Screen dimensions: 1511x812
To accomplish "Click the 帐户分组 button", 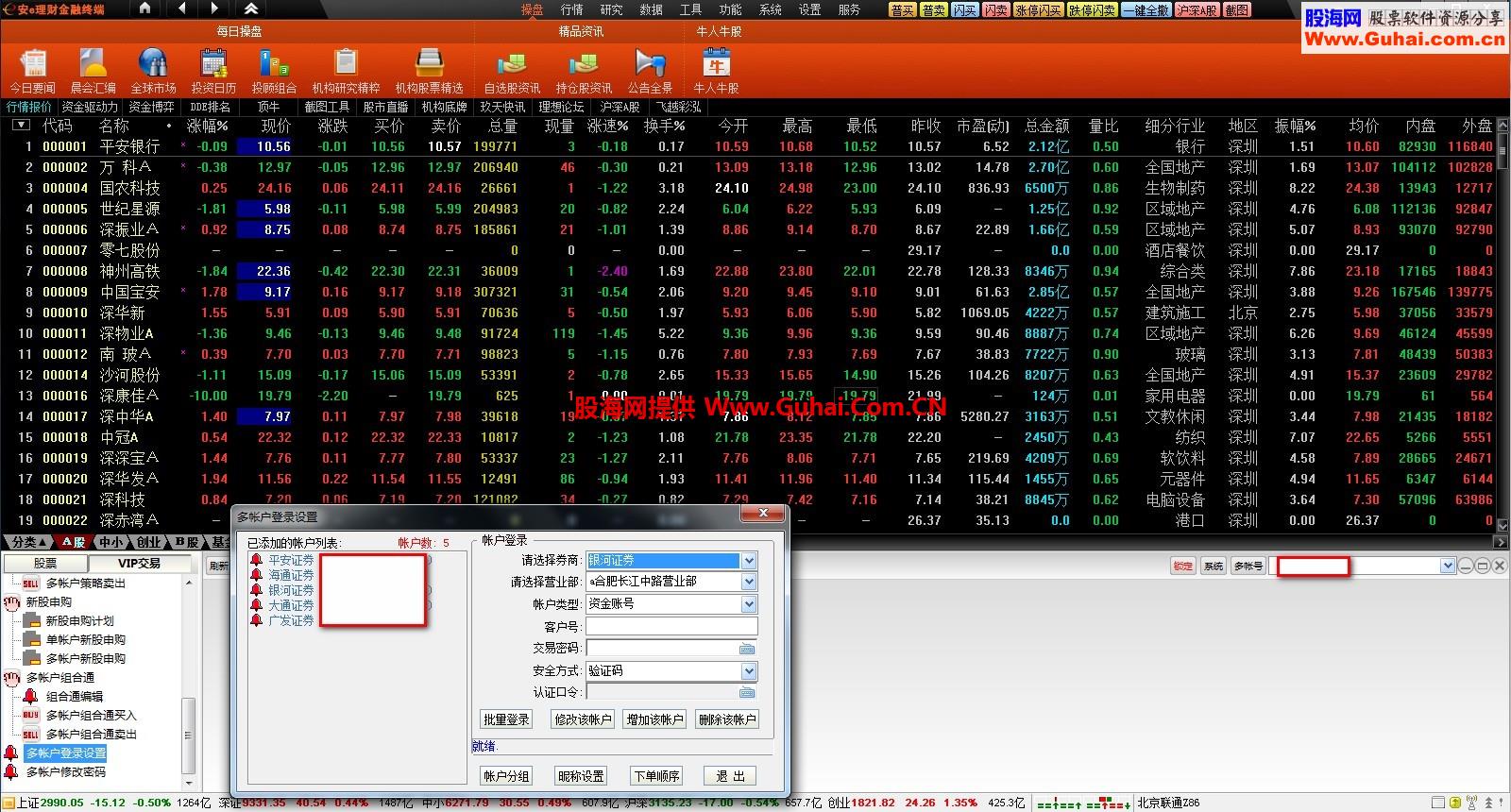I will (x=506, y=776).
